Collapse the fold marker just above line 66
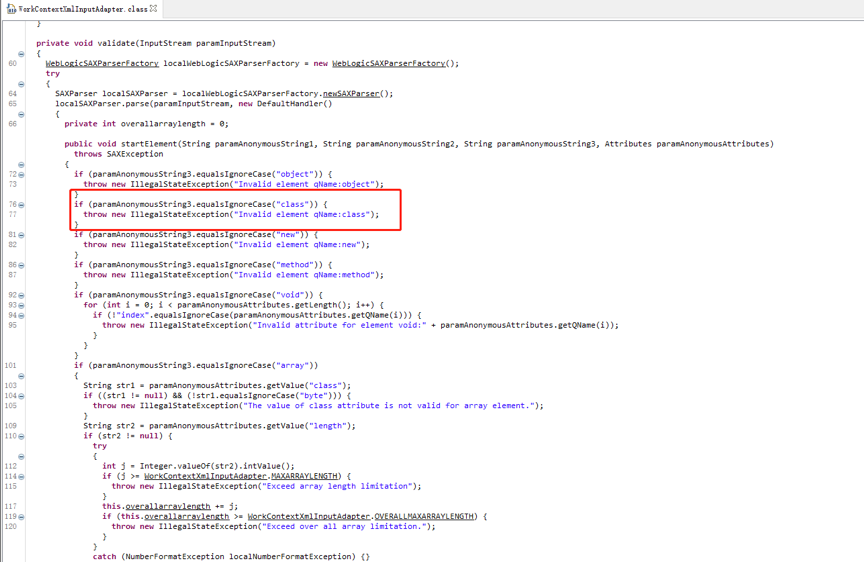The width and height of the screenshot is (864, 562). tap(21, 115)
